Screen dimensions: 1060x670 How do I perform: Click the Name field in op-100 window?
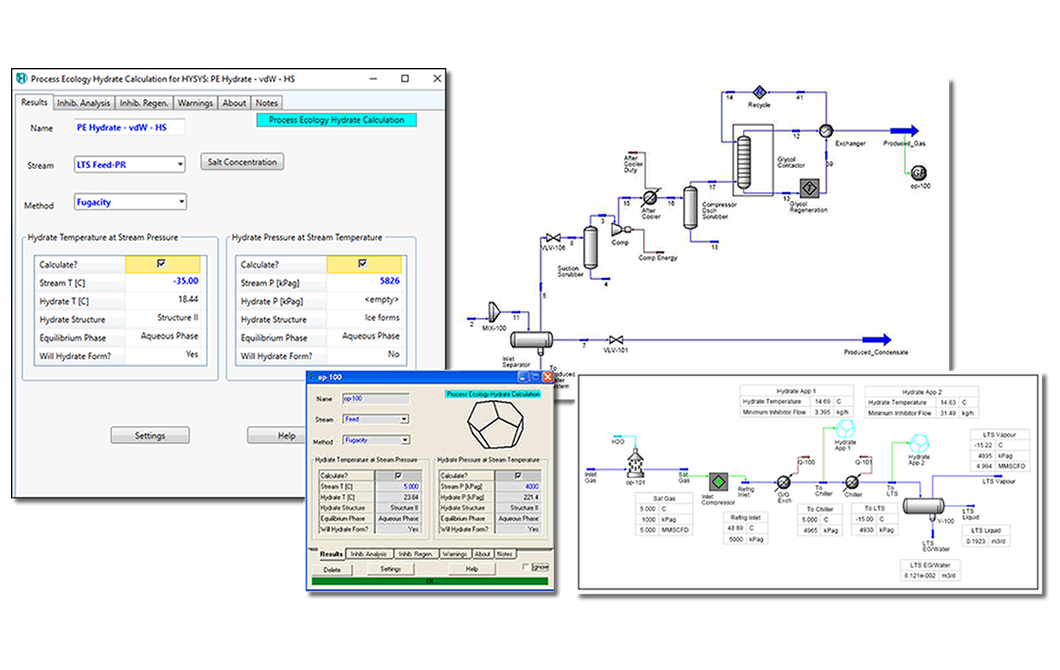click(x=375, y=399)
